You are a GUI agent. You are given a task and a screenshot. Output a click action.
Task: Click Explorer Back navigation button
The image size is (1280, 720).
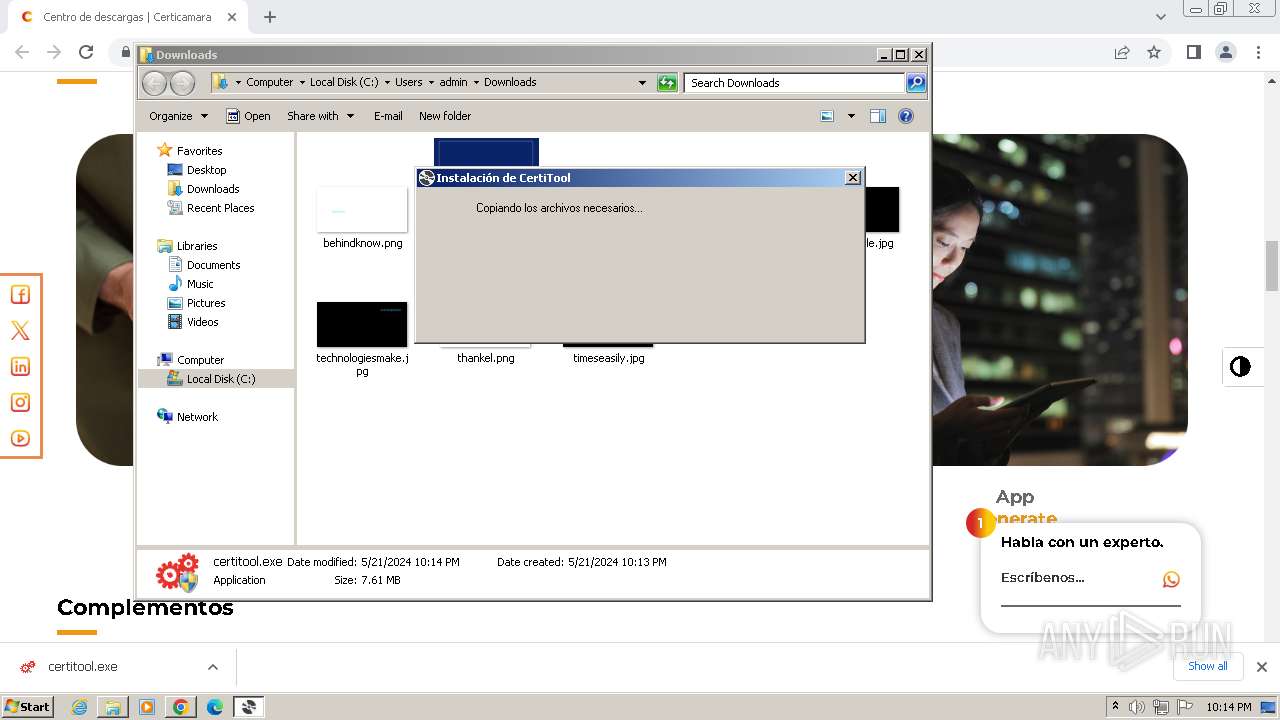pos(154,83)
